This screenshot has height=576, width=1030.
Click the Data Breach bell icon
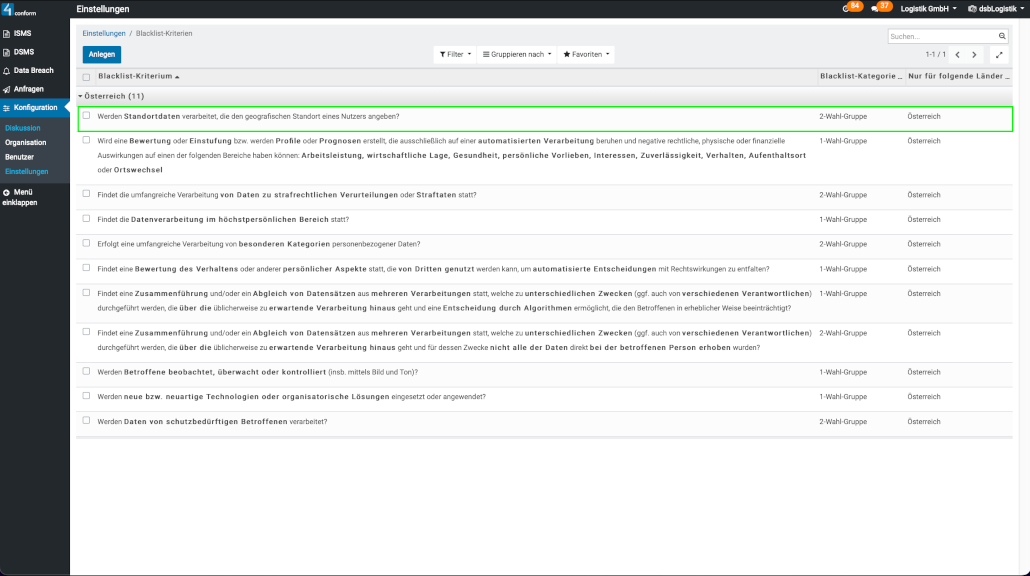(x=7, y=71)
